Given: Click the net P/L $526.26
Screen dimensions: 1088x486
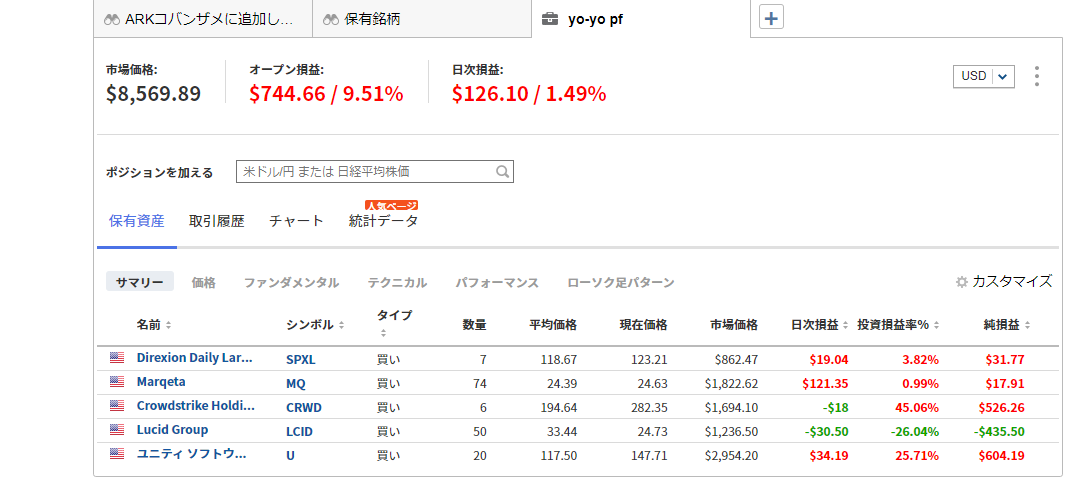Looking at the screenshot, I should (1001, 408).
